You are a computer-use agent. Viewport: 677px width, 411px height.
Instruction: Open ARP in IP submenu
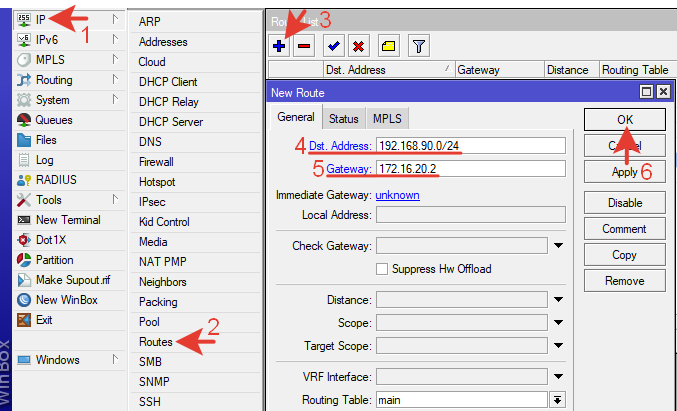149,22
